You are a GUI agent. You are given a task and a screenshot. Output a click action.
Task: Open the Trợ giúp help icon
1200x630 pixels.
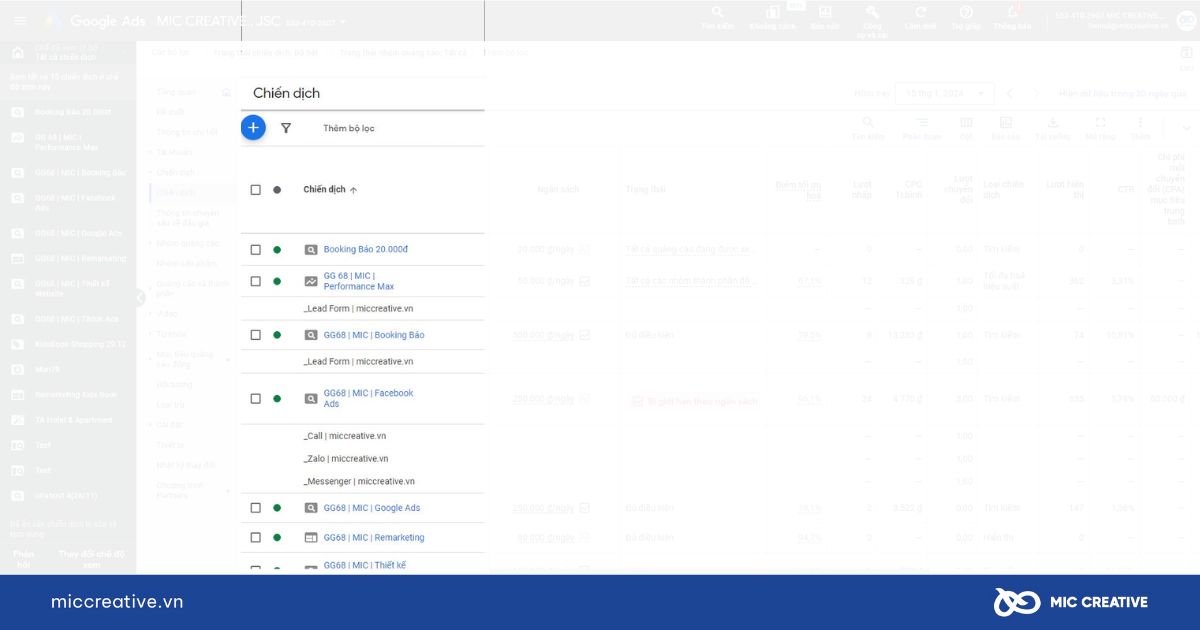click(x=966, y=13)
